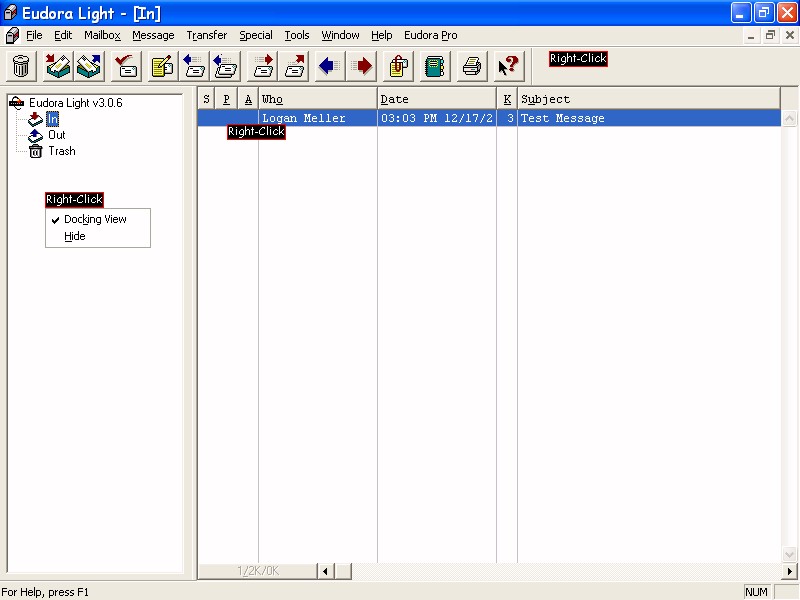Click the size value 3 in K column

pyautogui.click(x=510, y=118)
